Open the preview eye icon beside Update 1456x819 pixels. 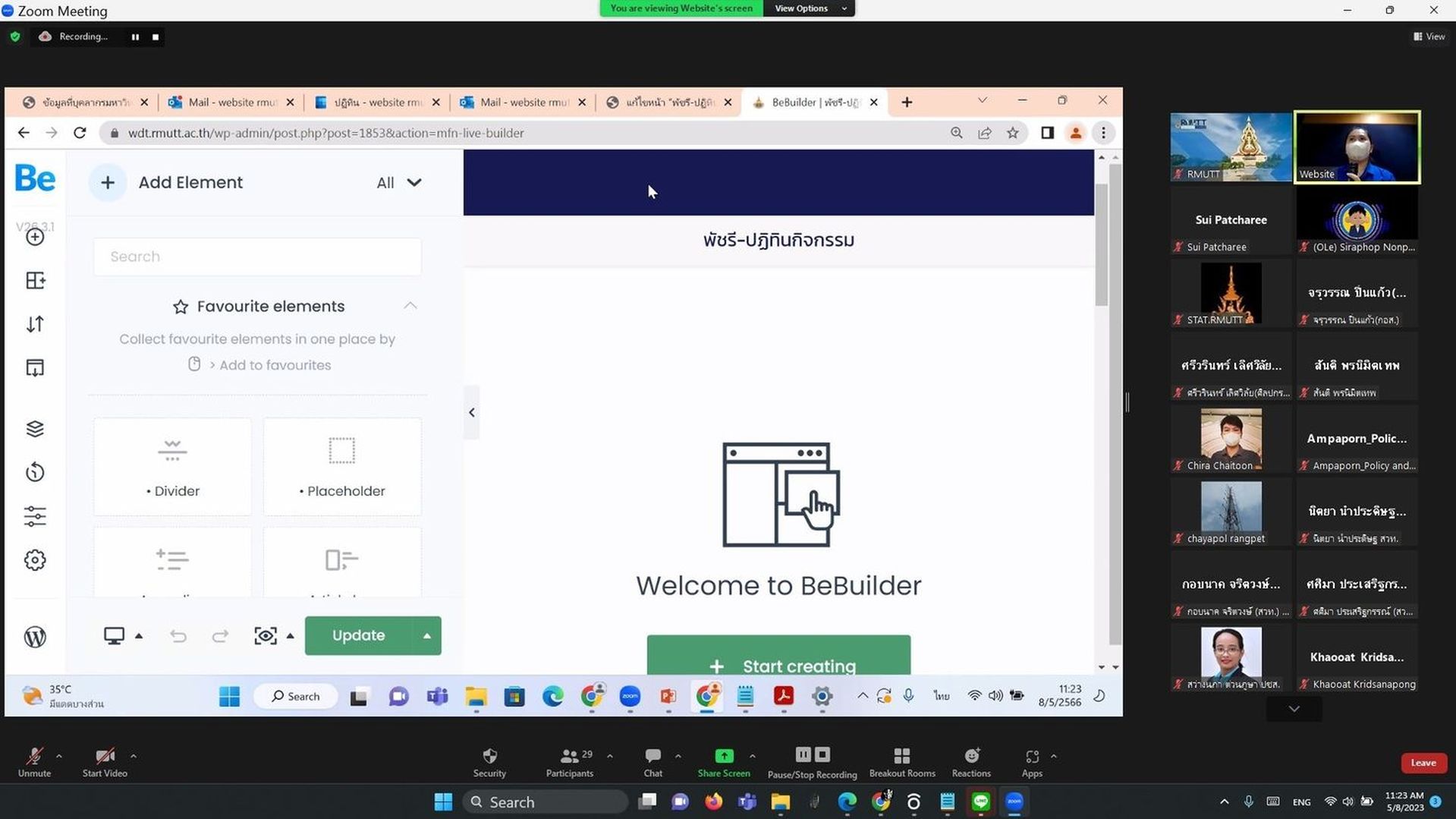tap(265, 636)
